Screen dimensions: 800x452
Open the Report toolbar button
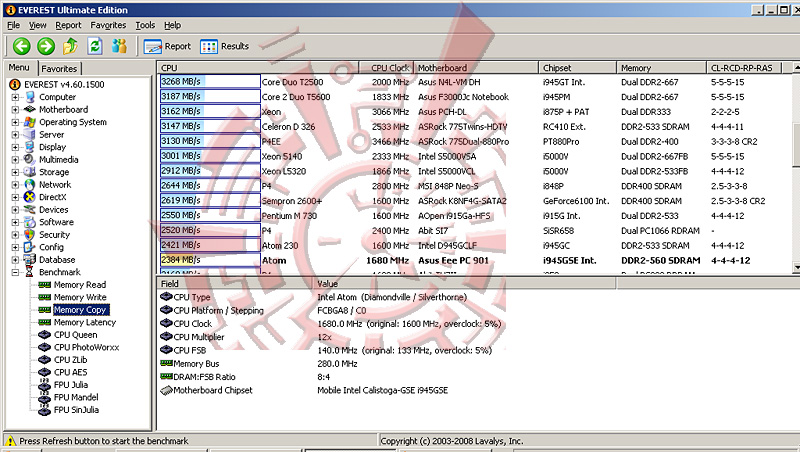167,46
